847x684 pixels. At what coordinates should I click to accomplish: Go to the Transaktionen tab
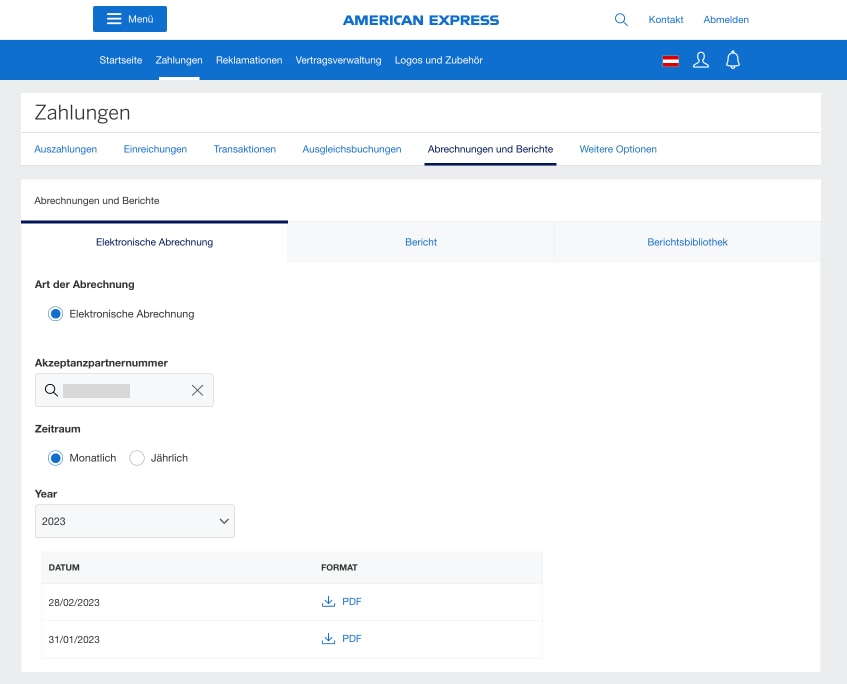pos(243,148)
